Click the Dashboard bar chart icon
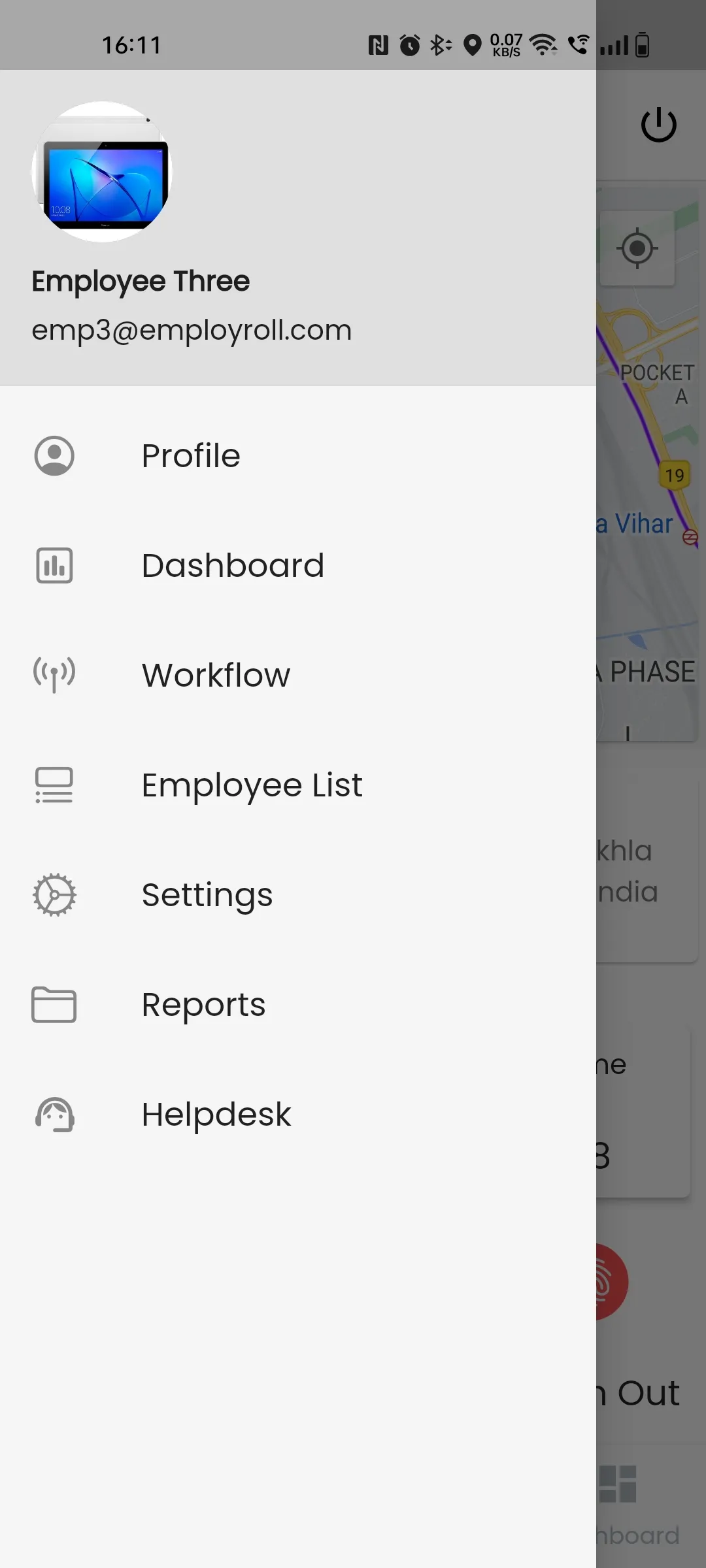The width and height of the screenshot is (706, 1568). (54, 565)
